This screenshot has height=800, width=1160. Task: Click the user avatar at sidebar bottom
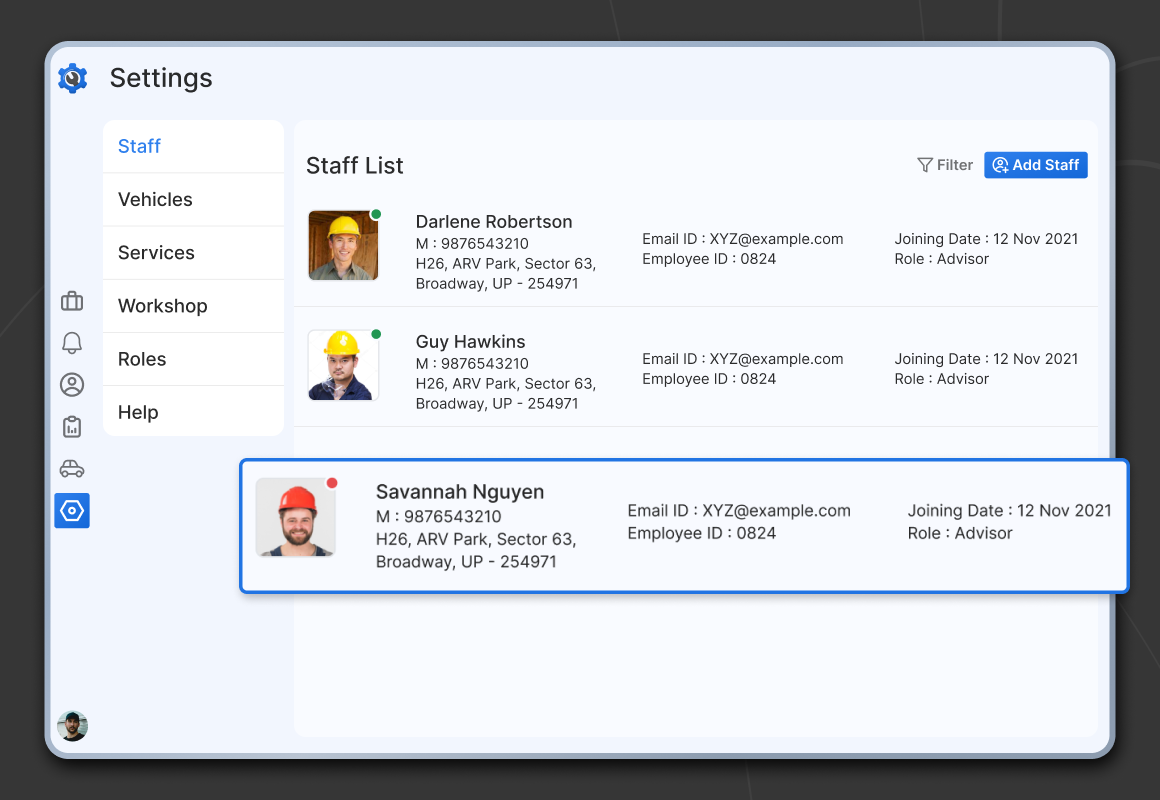pos(72,726)
